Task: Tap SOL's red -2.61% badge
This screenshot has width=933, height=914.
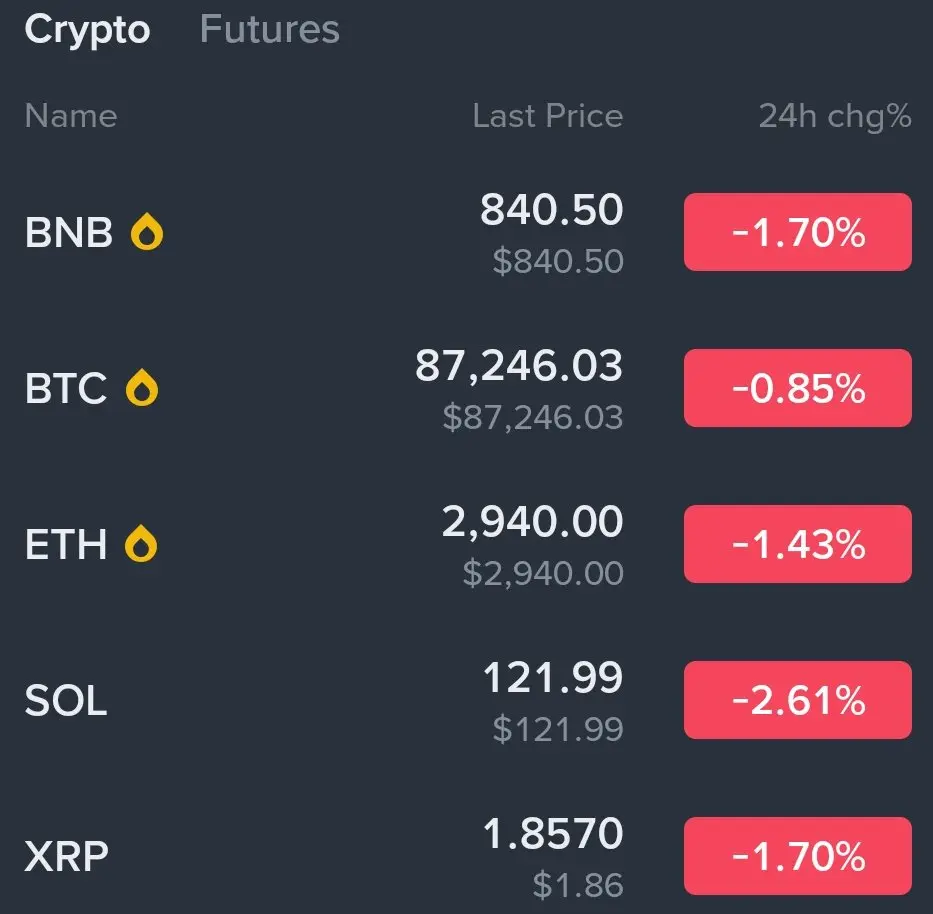Action: (x=797, y=700)
